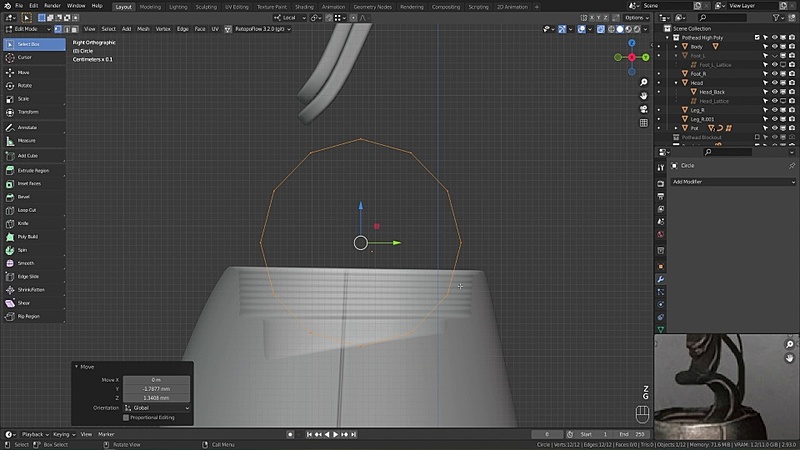Select the Knife tool
Viewport: 800px width, 450px height.
coord(34,223)
